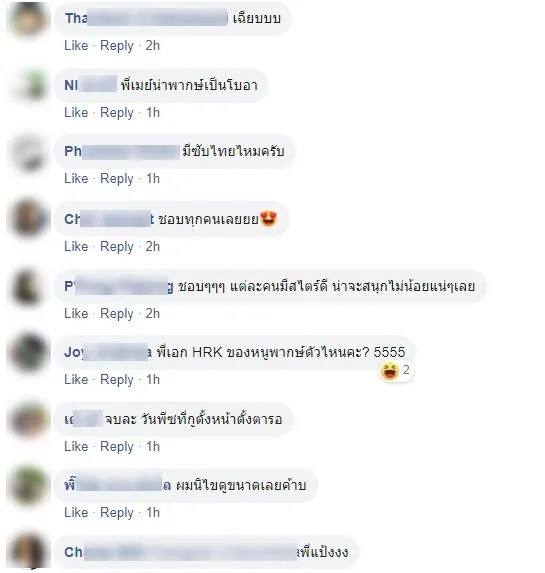Open the commenter name starting with Ph

click(x=122, y=152)
